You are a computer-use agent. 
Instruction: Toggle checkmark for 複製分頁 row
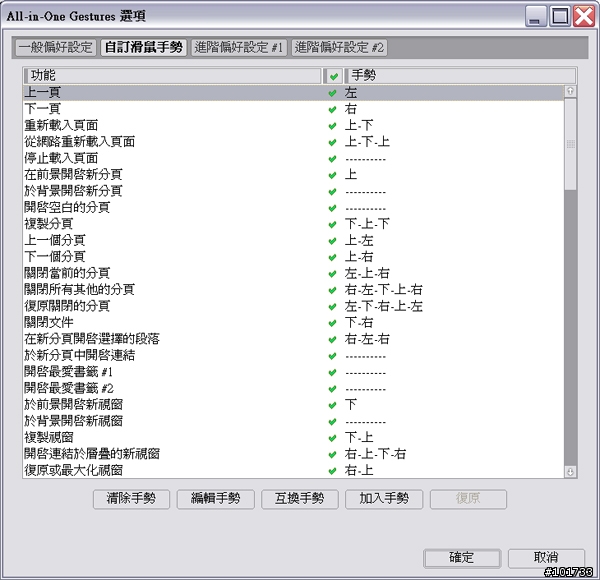pos(332,225)
